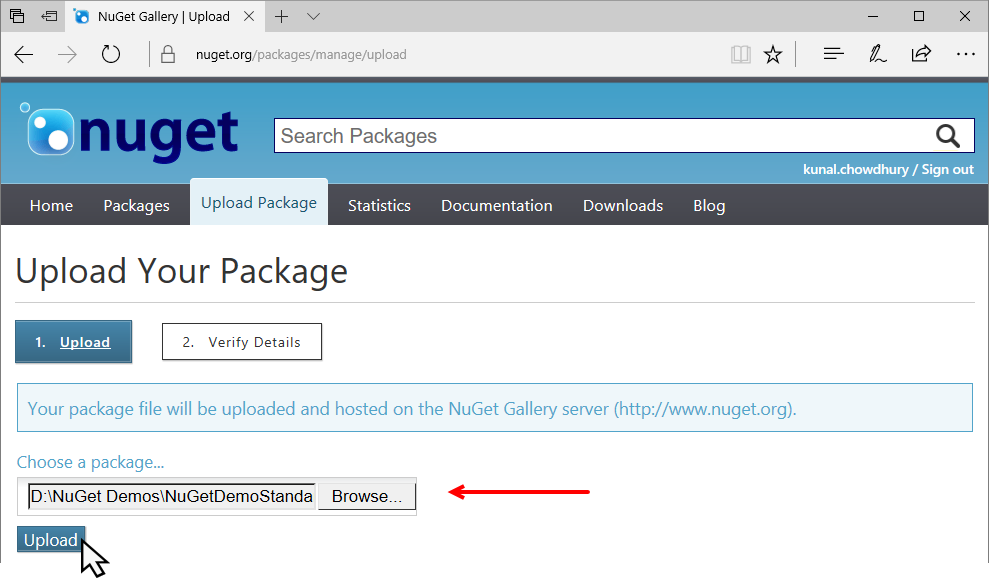This screenshot has height=578, width=989.
Task: Close the browser window
Action: click(965, 16)
